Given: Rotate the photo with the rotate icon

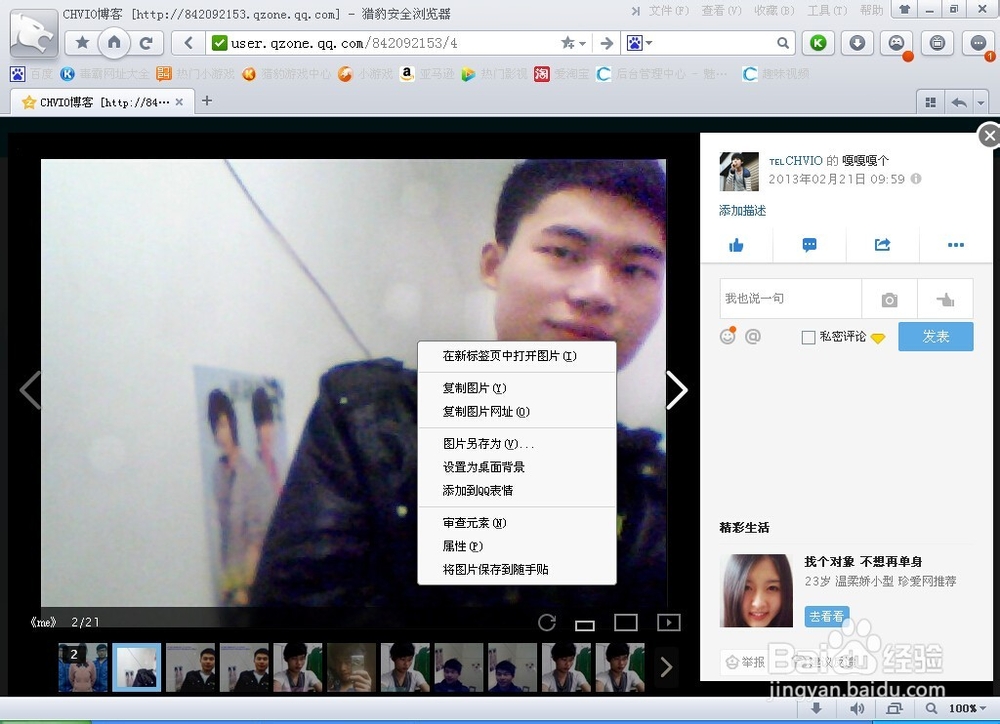Looking at the screenshot, I should [547, 622].
